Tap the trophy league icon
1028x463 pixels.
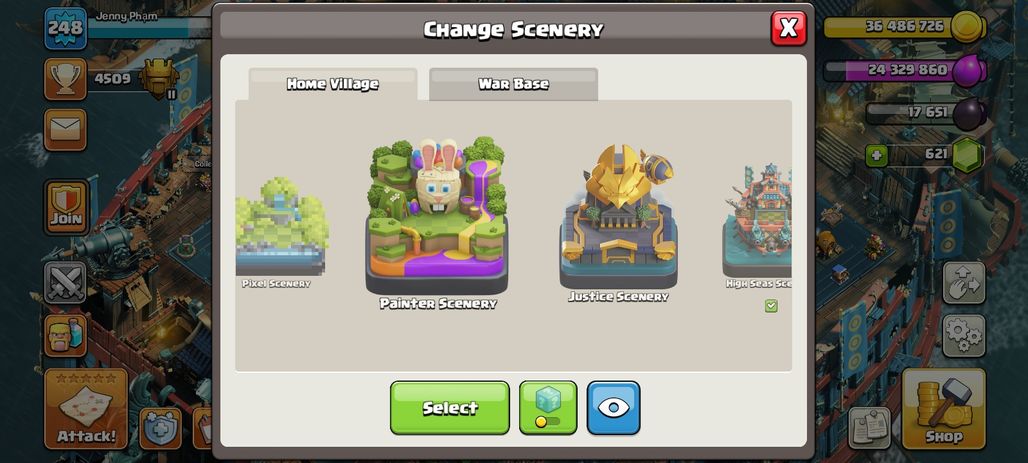[x=66, y=79]
